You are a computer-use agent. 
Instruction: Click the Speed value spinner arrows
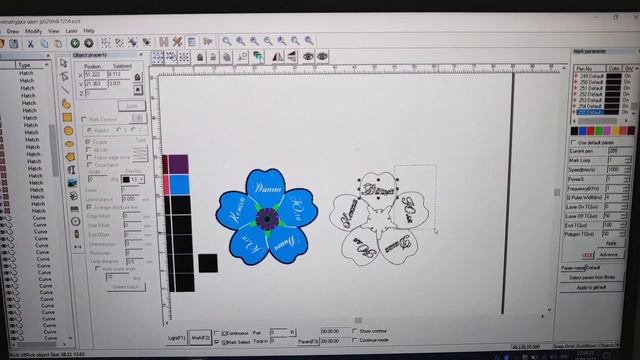tap(627, 169)
